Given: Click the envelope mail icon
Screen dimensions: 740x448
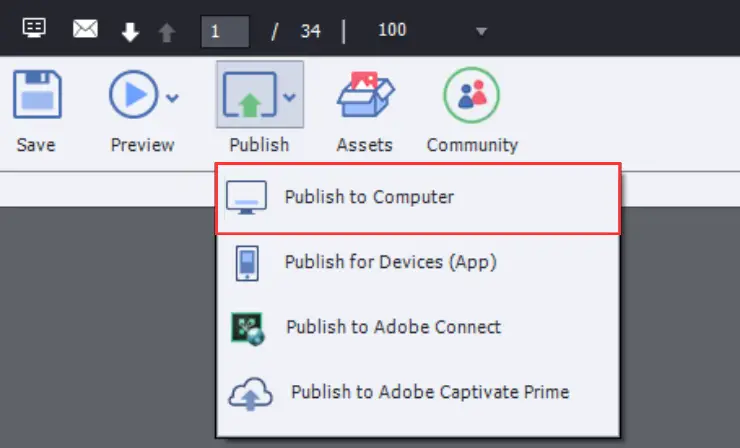Looking at the screenshot, I should [85, 29].
